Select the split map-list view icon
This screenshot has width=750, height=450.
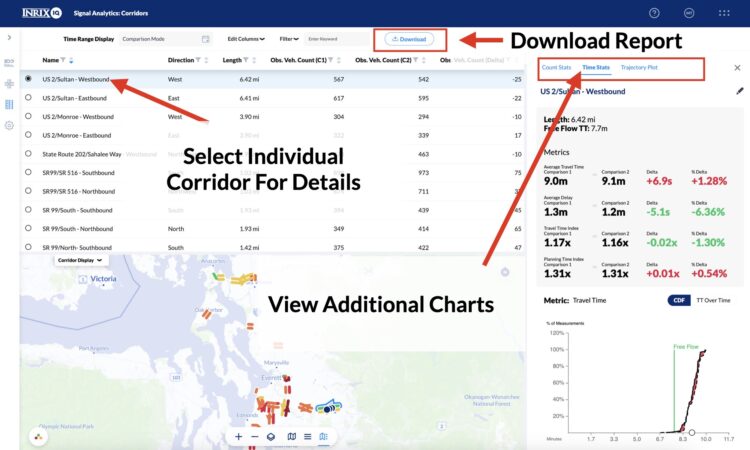point(324,437)
